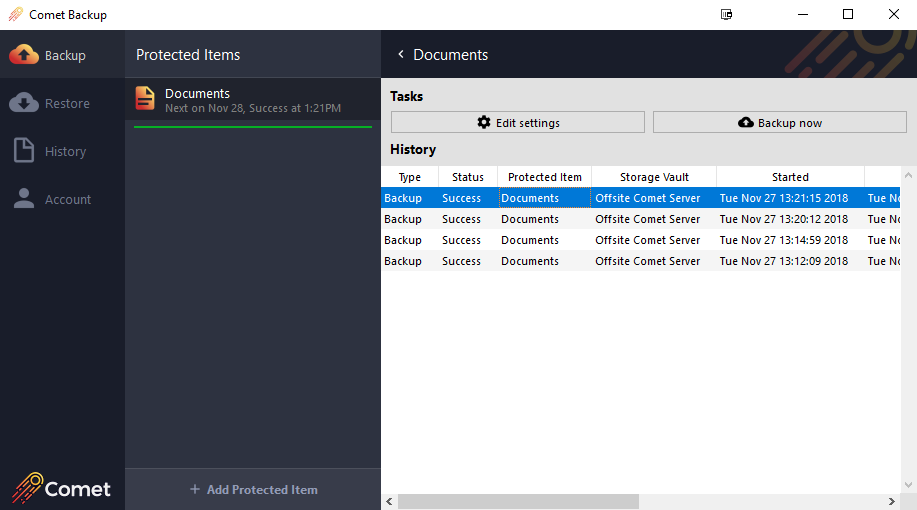Click the Backup cloud upload icon
The width and height of the screenshot is (917, 510).
(x=24, y=55)
